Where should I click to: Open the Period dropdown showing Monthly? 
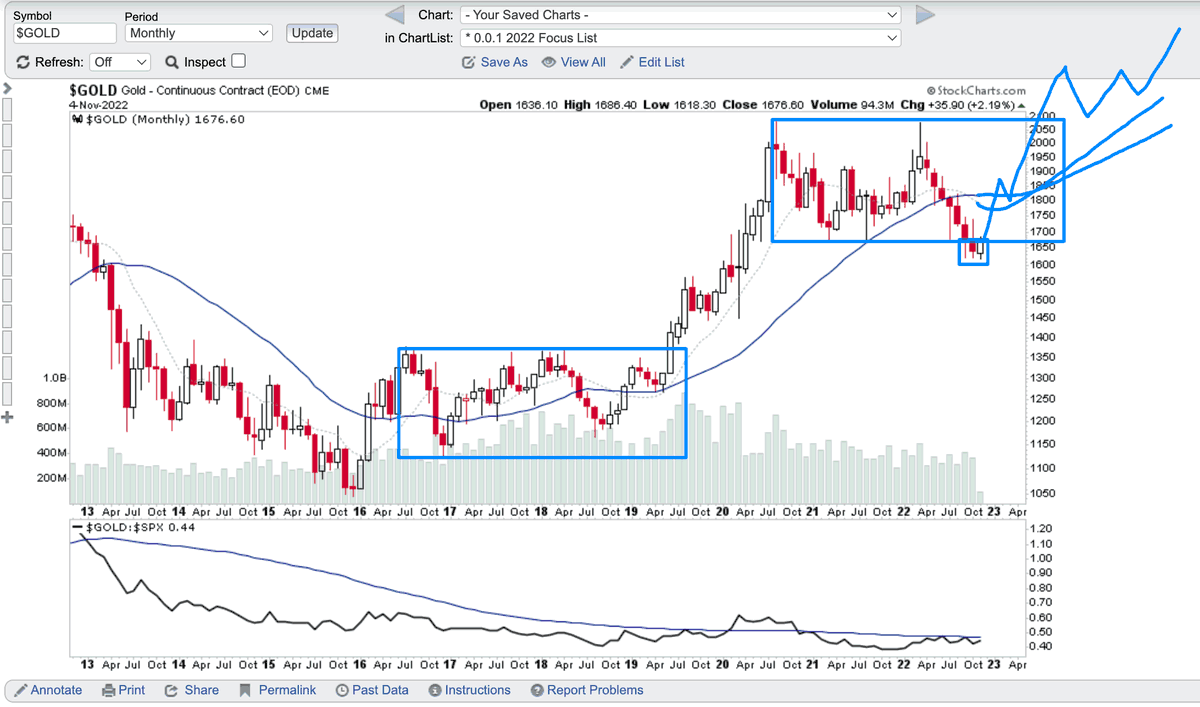point(198,33)
